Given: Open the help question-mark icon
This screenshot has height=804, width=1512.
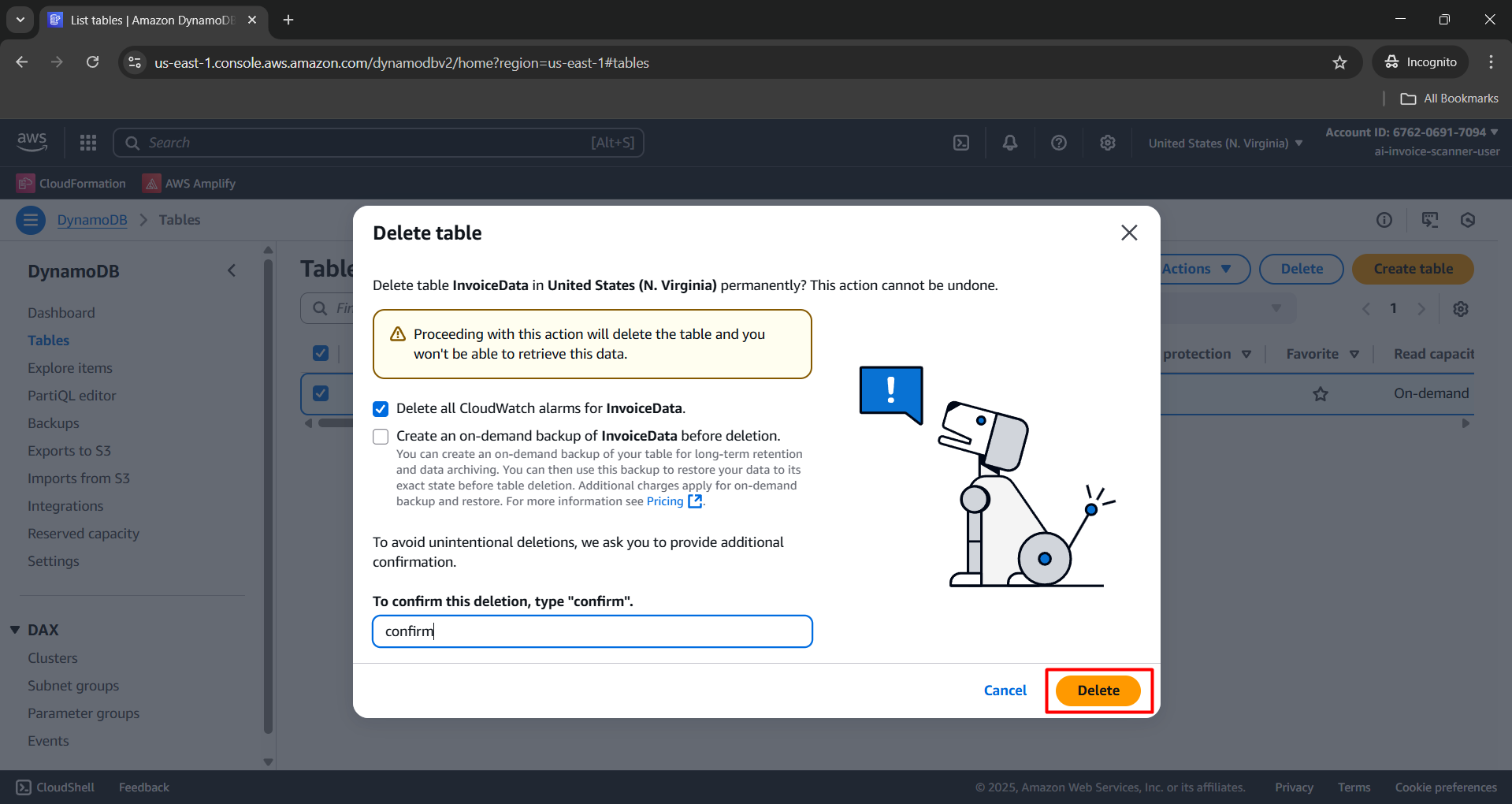Looking at the screenshot, I should 1058,143.
